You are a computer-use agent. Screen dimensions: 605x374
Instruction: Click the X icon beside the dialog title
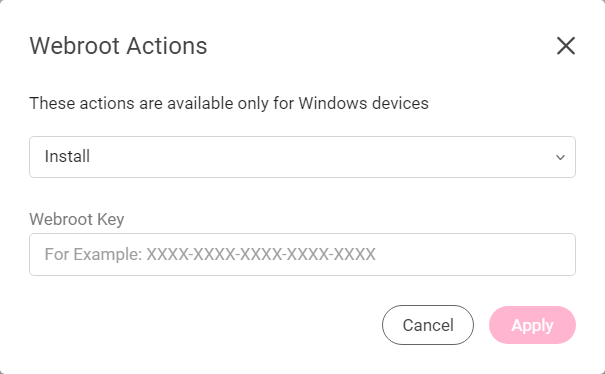click(x=566, y=46)
